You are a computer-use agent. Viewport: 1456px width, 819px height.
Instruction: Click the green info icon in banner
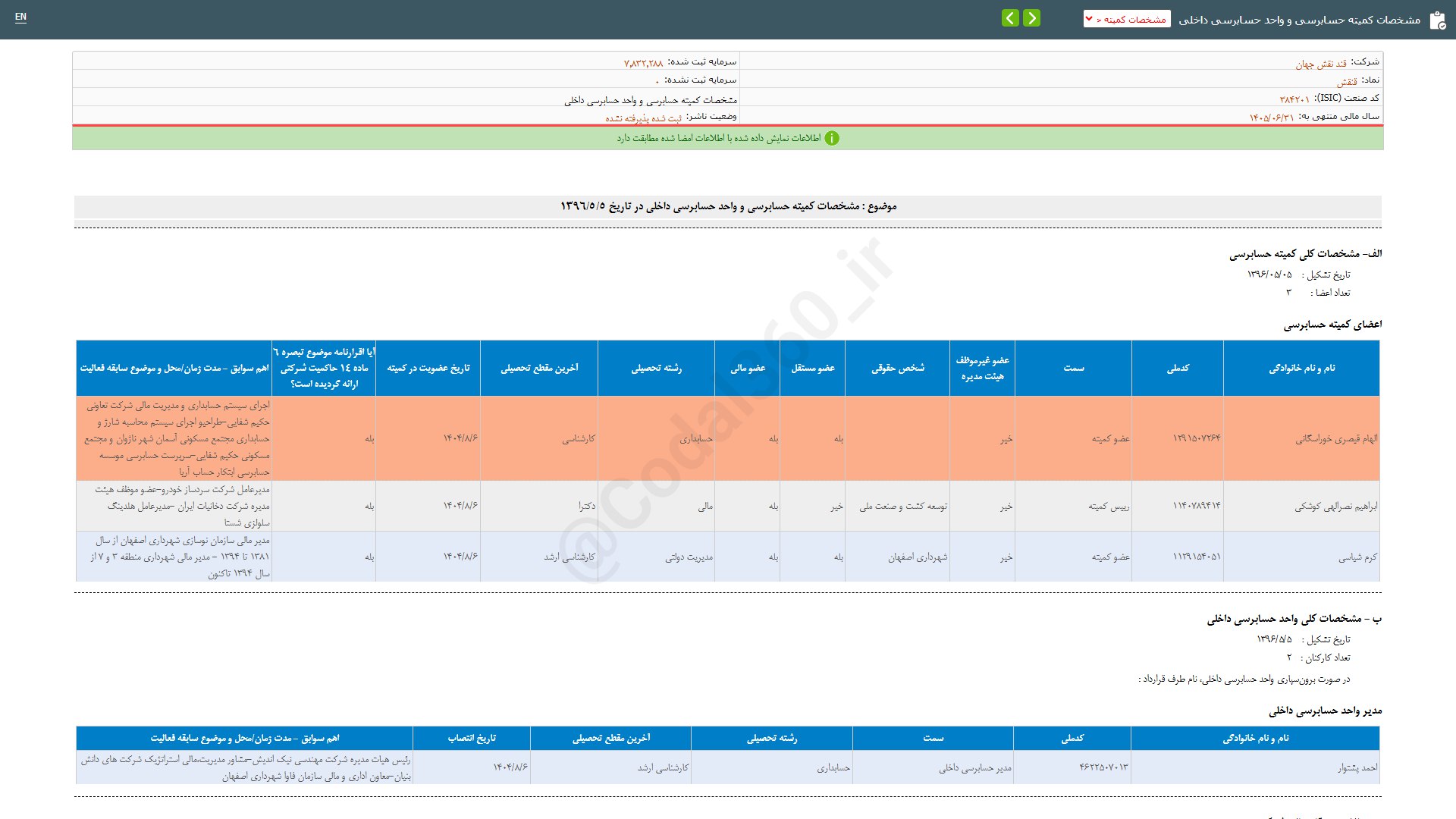(832, 138)
